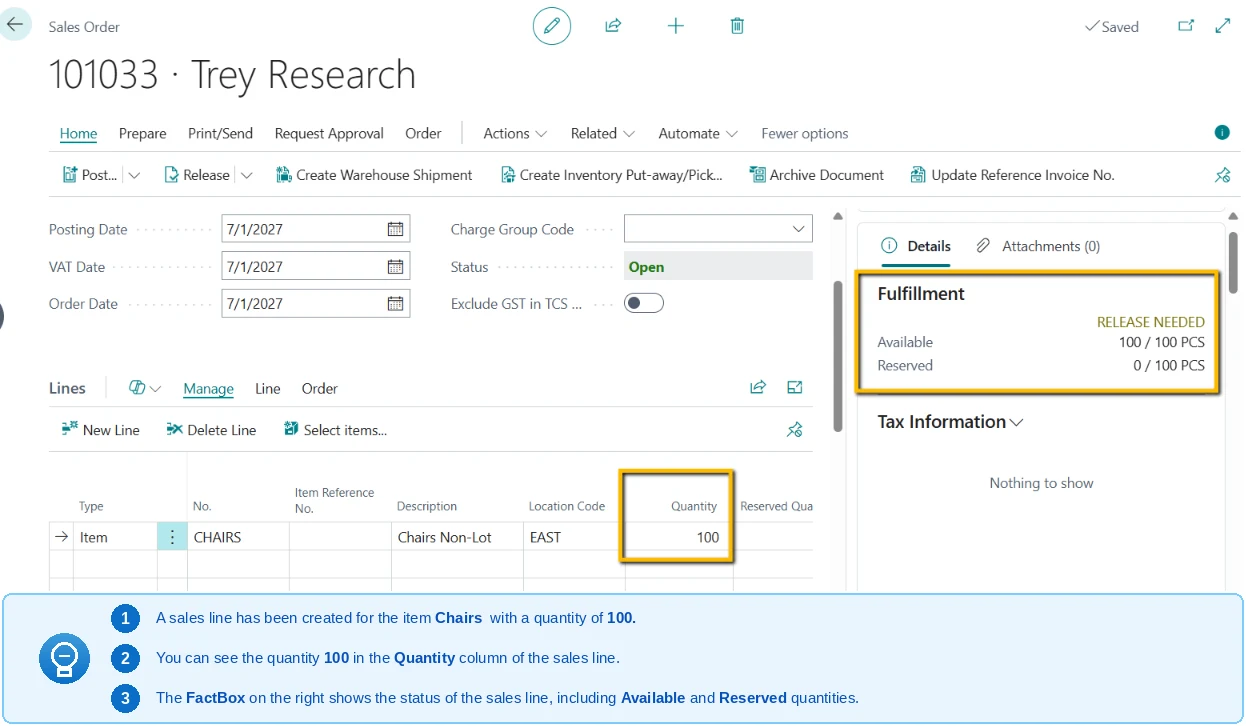Expand the Related menu
This screenshot has height=726, width=1246.
(x=603, y=133)
